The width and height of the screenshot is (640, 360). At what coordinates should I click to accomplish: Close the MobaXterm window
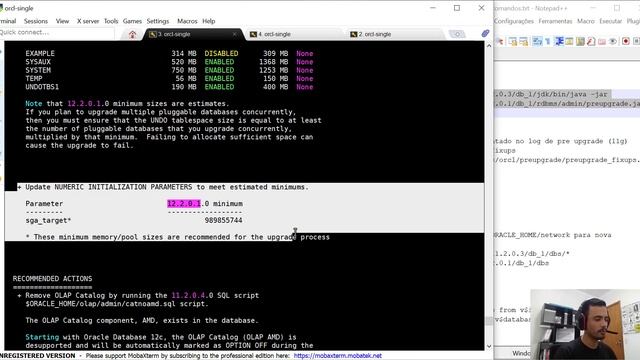click(x=482, y=8)
